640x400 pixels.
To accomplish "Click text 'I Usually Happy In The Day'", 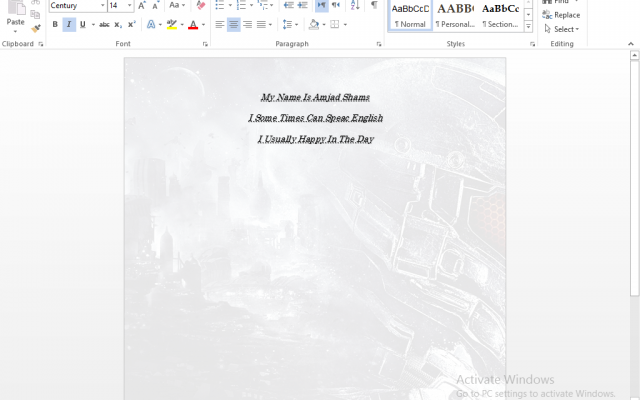I will pos(316,139).
